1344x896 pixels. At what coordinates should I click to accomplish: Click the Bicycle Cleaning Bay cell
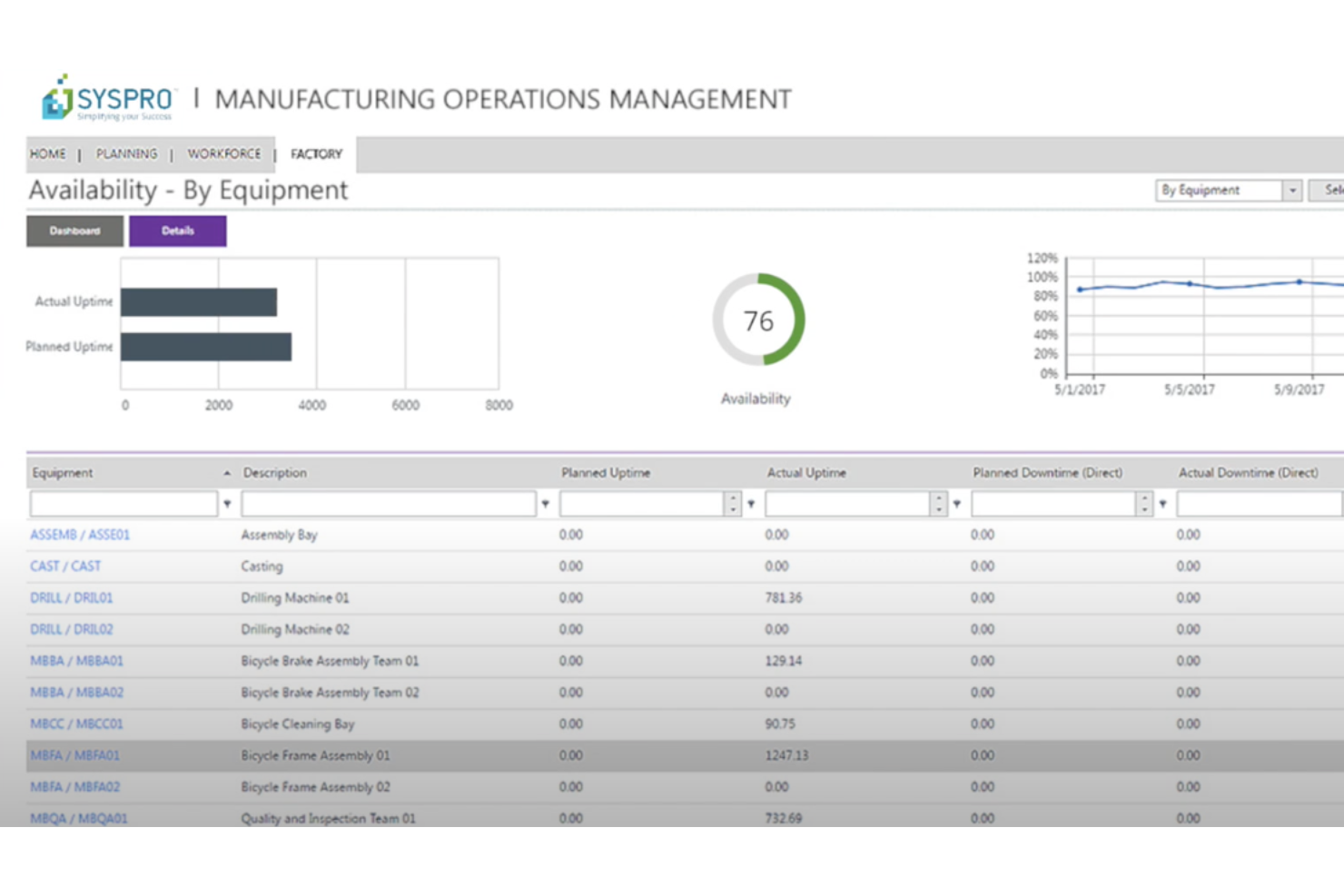pyautogui.click(x=298, y=724)
